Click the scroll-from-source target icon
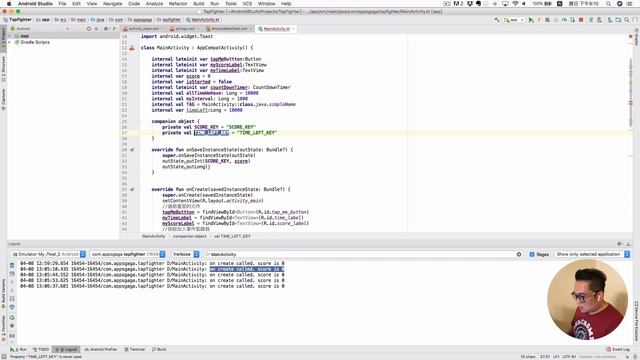 coord(89,29)
